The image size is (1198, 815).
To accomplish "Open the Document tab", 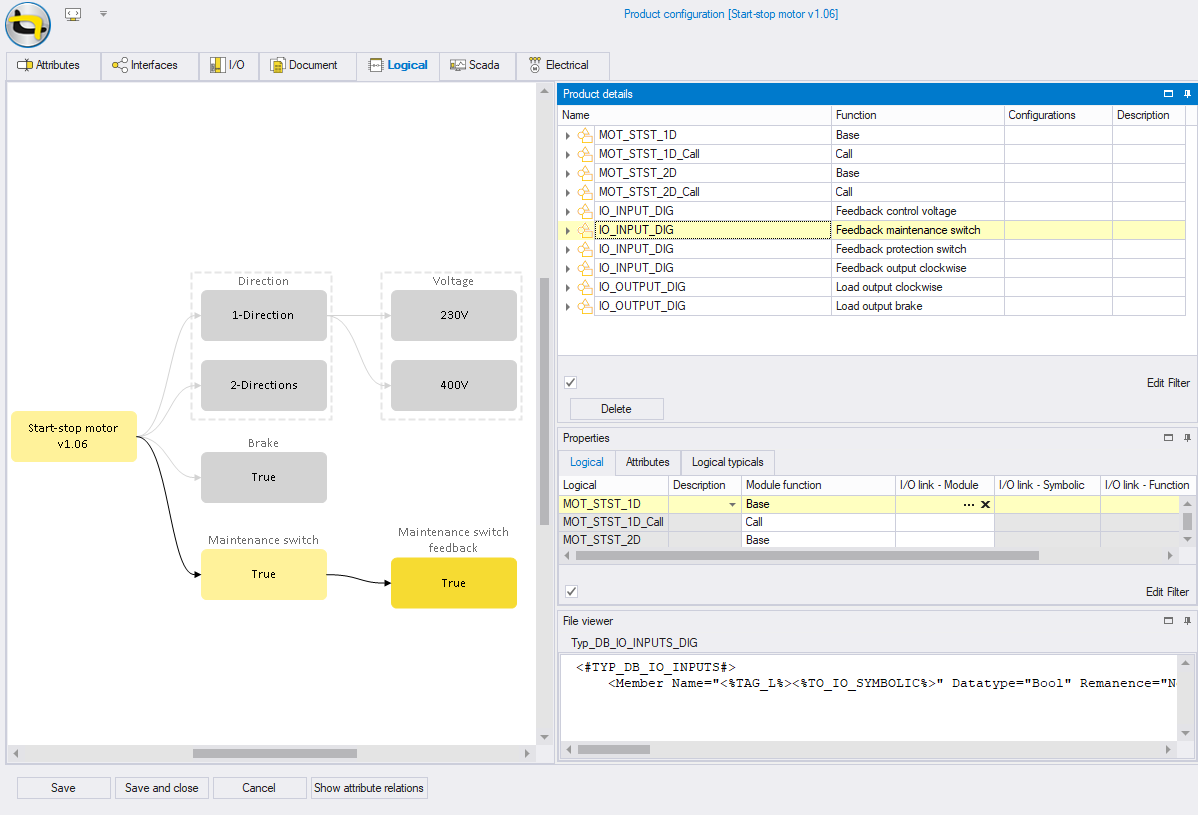I will click(307, 66).
